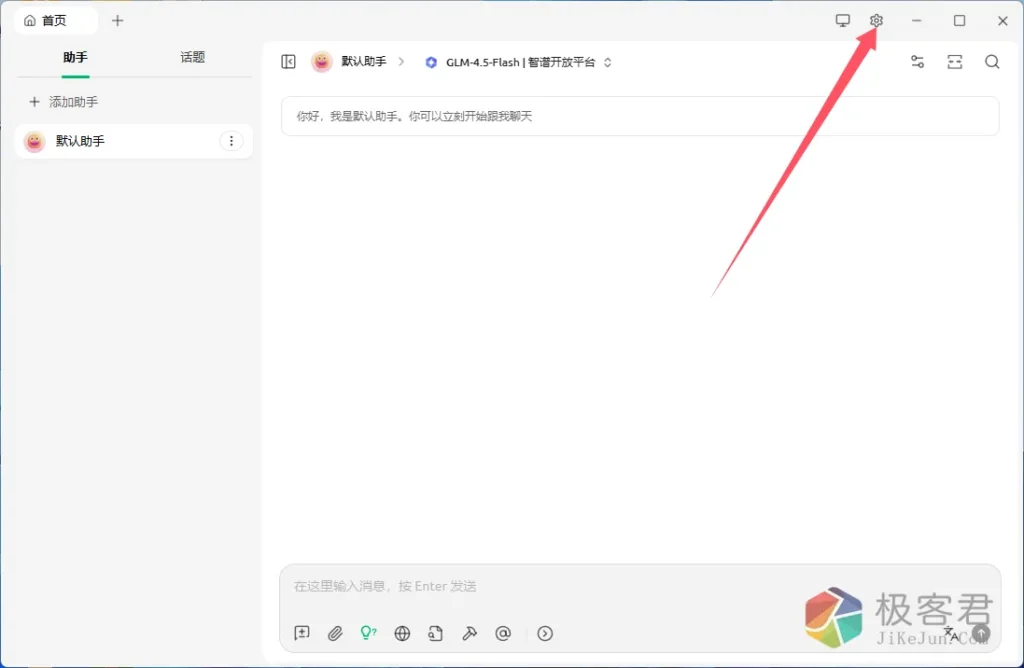Select the 助手 tab
The width and height of the screenshot is (1024, 668).
coord(75,58)
